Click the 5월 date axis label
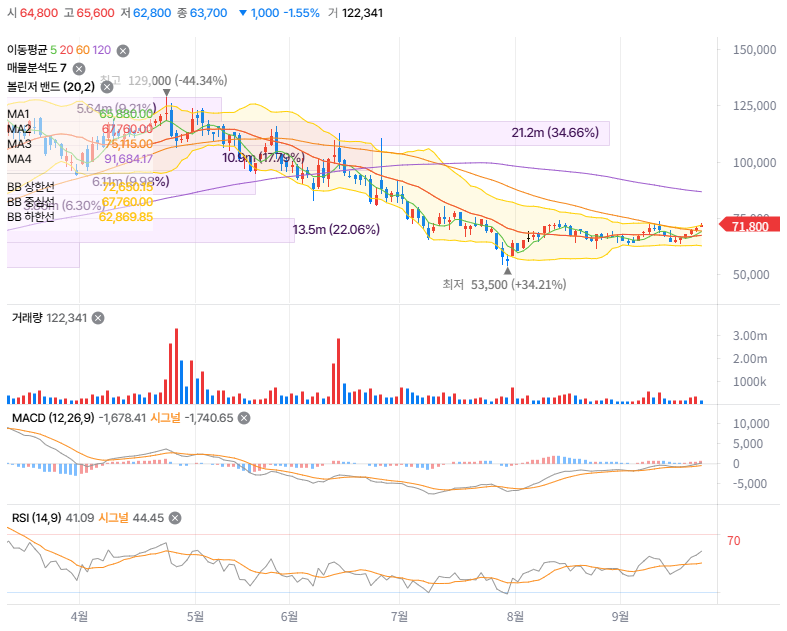This screenshot has height=631, width=787. click(195, 616)
